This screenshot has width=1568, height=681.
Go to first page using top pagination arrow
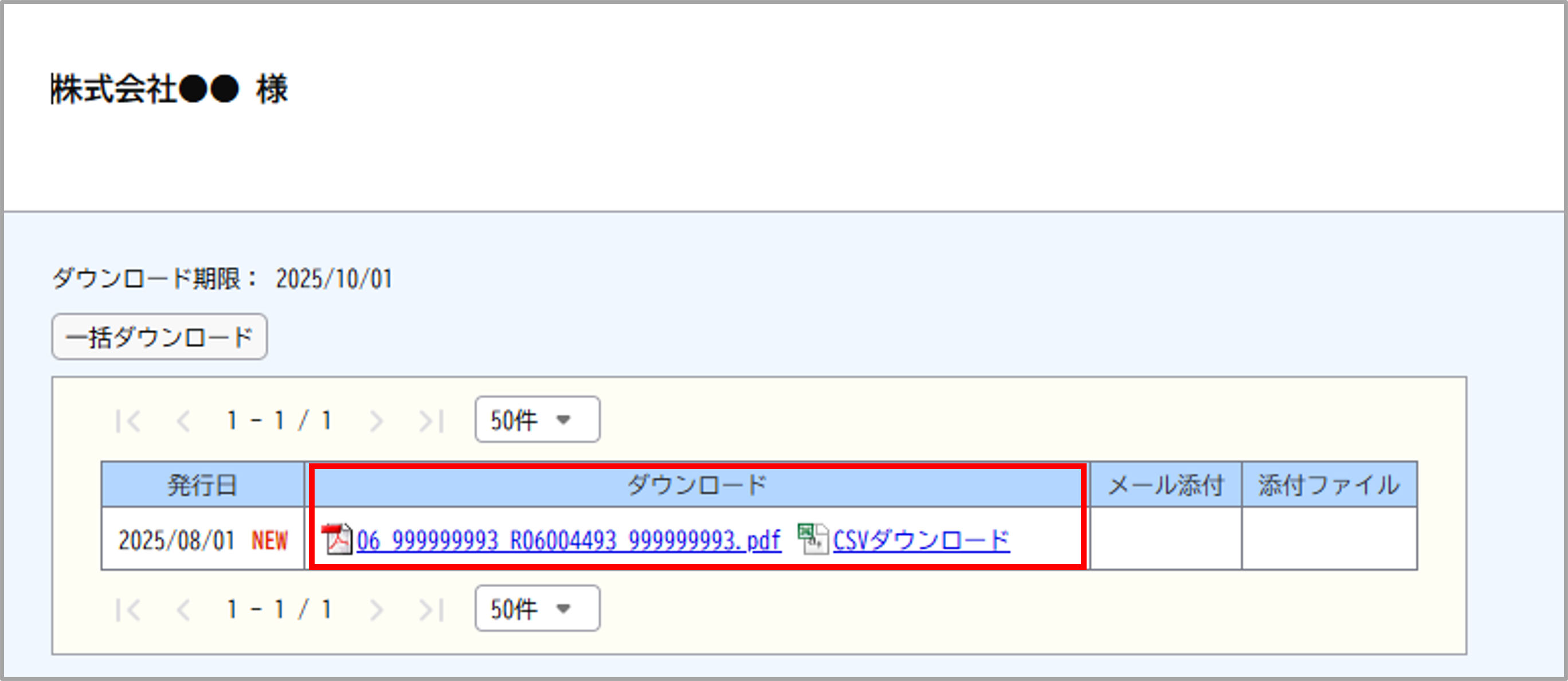click(128, 419)
